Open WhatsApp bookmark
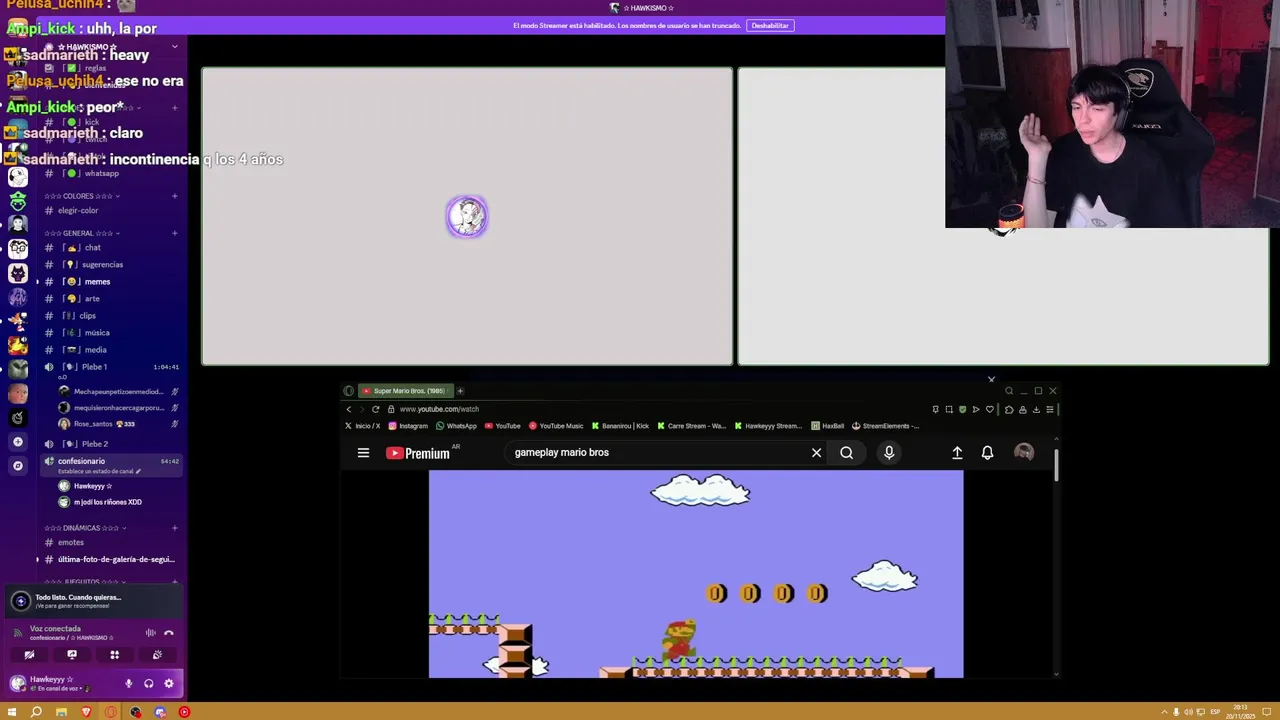 (456, 426)
